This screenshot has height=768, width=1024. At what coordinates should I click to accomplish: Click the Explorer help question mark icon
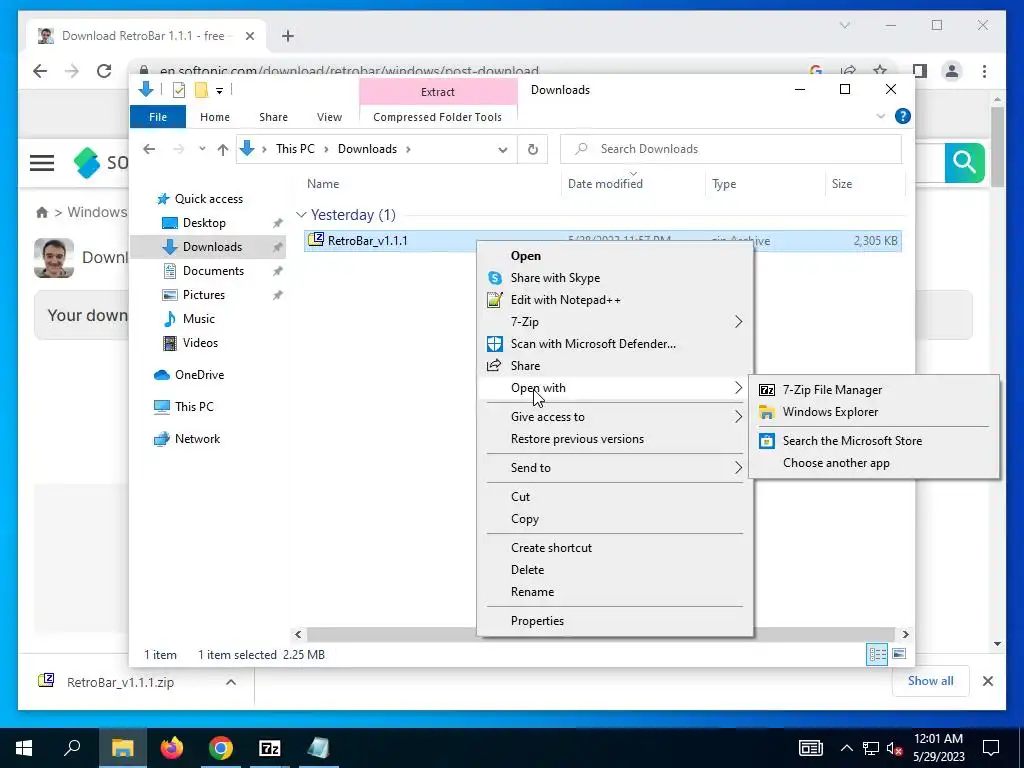pyautogui.click(x=903, y=117)
